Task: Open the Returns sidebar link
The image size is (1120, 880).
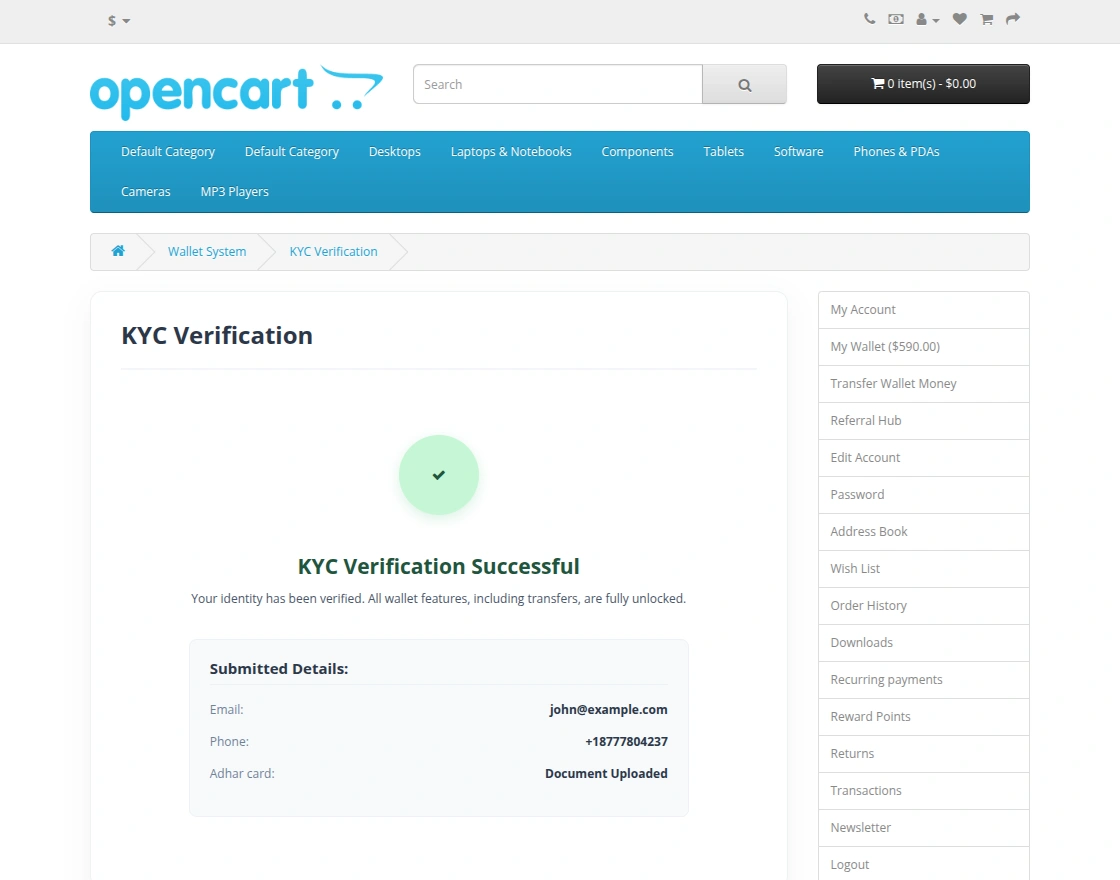Action: coord(924,754)
